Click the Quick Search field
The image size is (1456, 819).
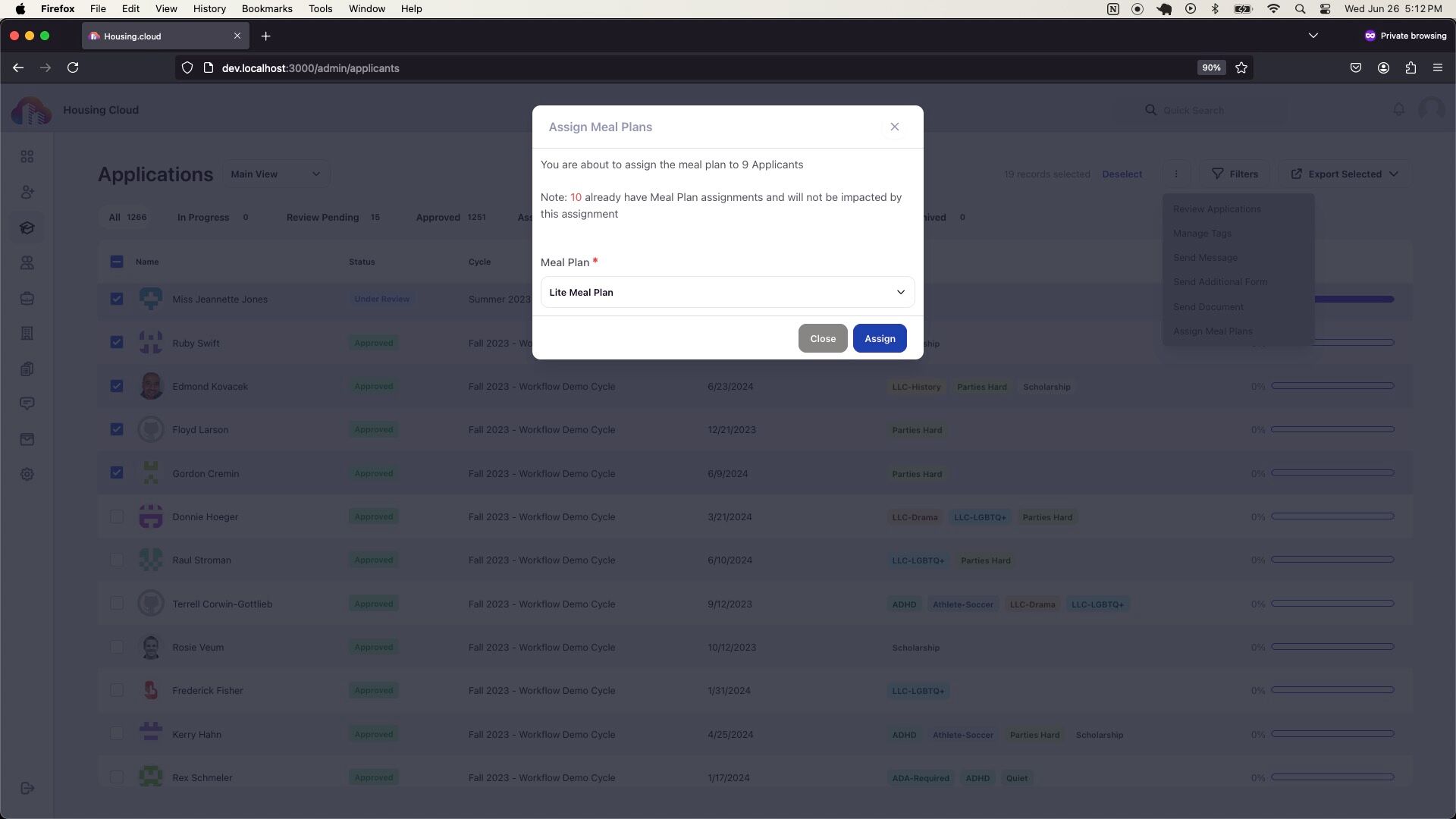point(1213,110)
